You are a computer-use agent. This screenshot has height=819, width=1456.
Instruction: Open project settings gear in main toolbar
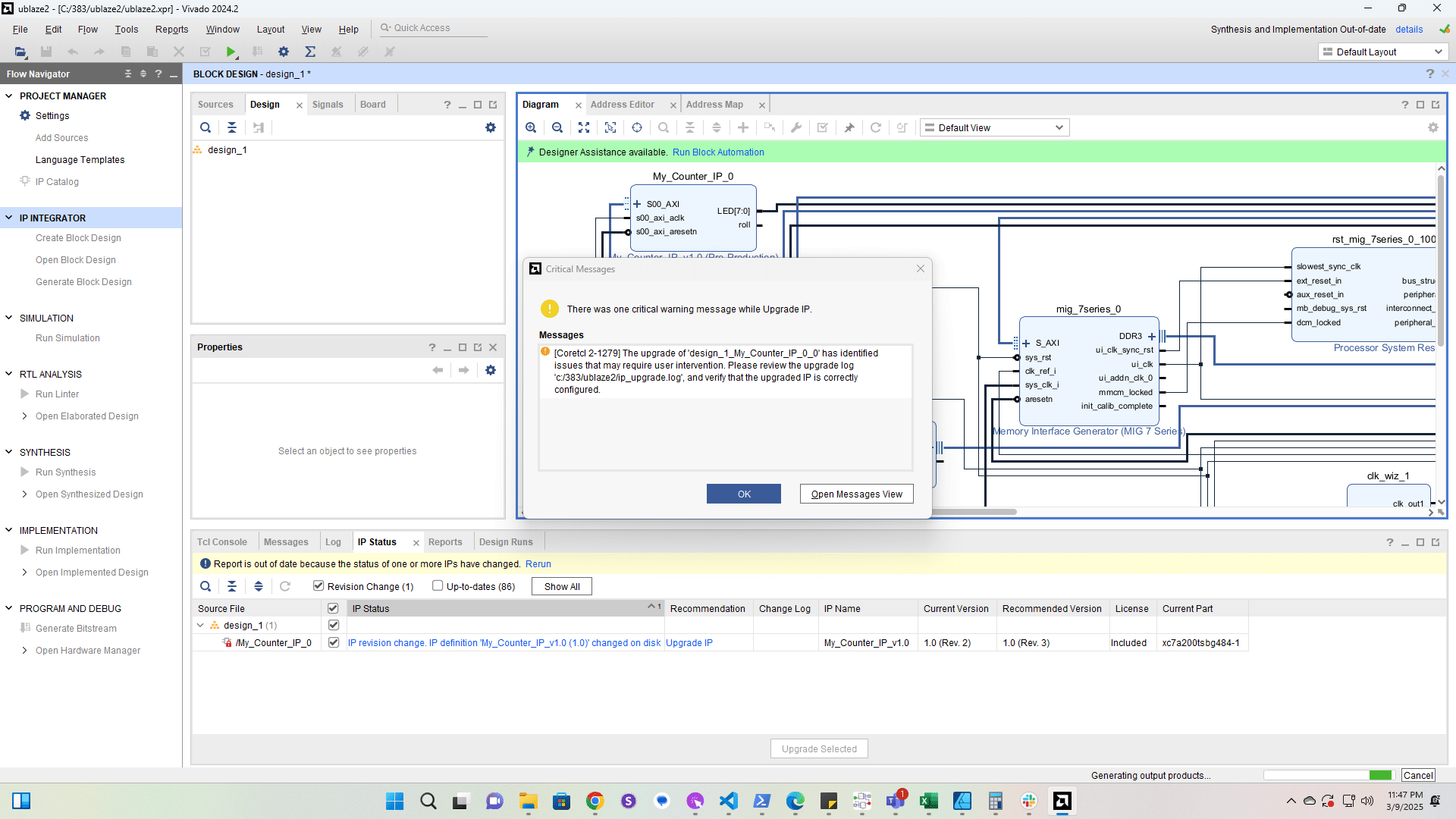tap(284, 52)
